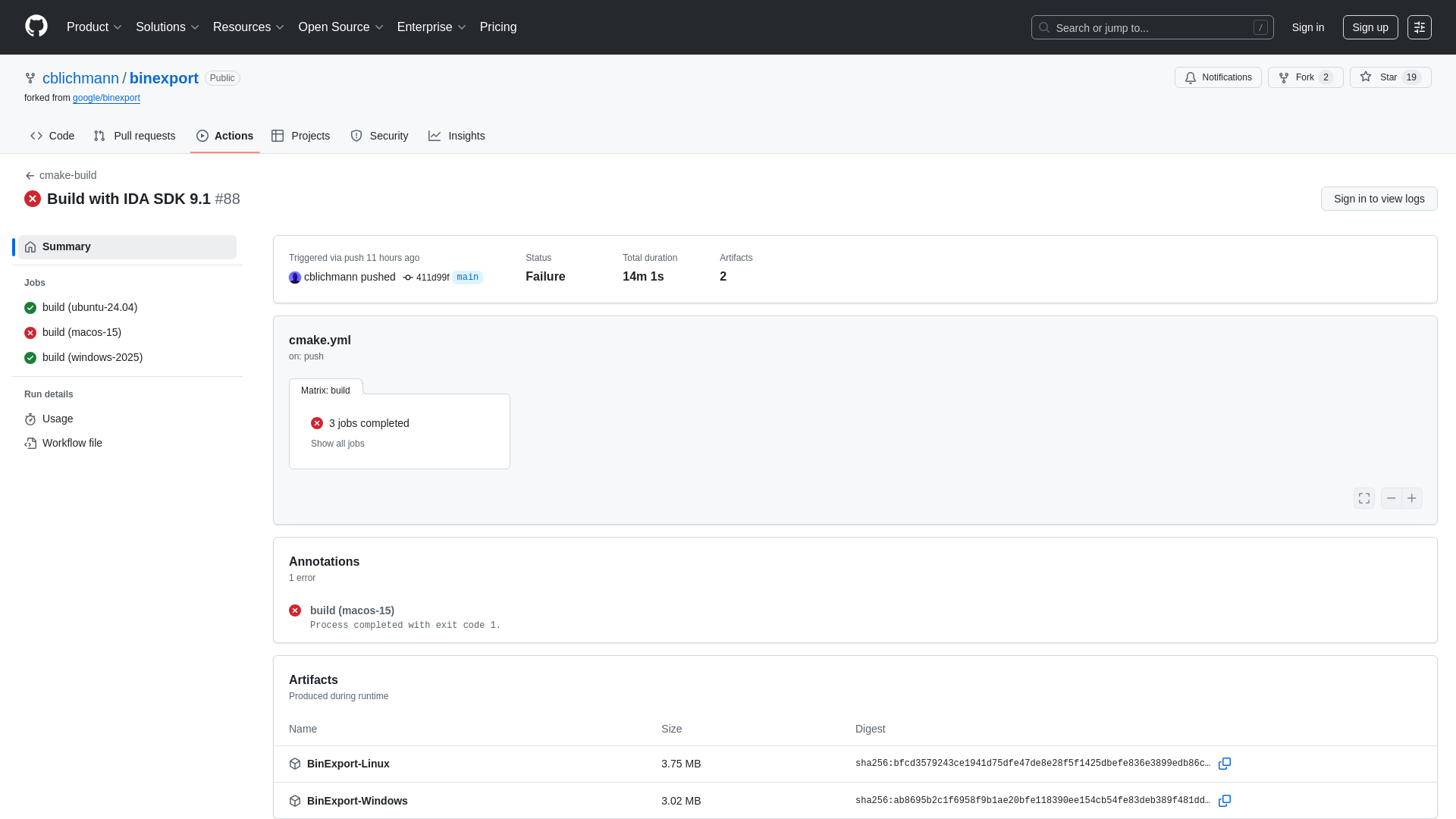Click the exit code 1 error message
Viewport: 1456px width, 819px height.
tap(405, 626)
